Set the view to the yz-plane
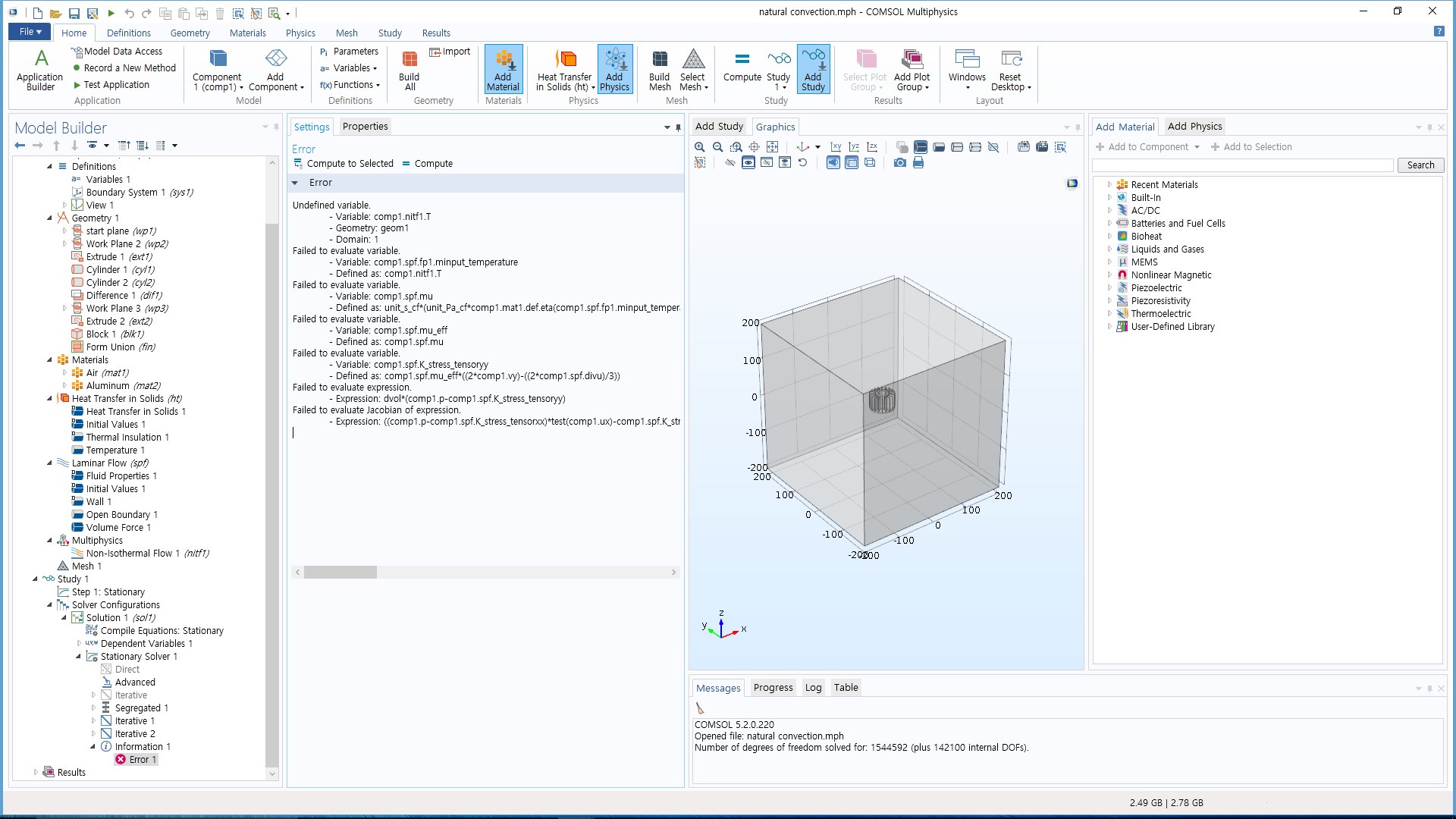 [x=854, y=147]
